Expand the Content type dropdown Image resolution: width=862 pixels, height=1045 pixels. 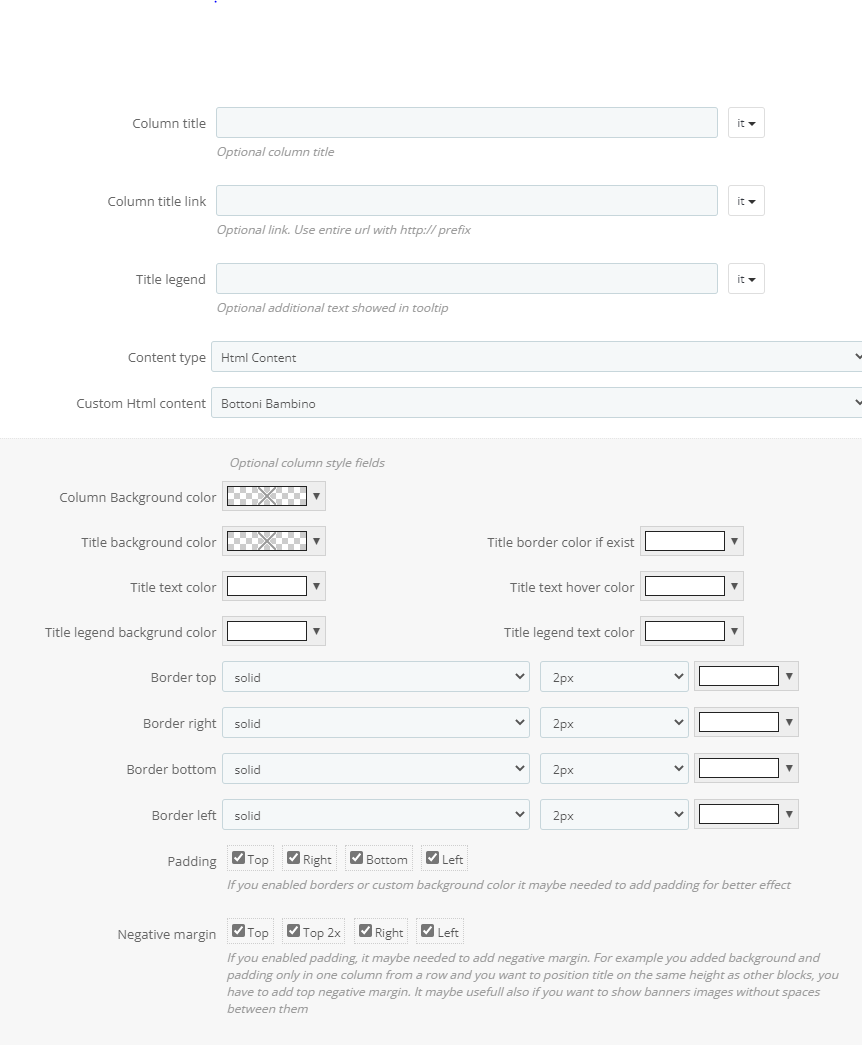click(537, 357)
